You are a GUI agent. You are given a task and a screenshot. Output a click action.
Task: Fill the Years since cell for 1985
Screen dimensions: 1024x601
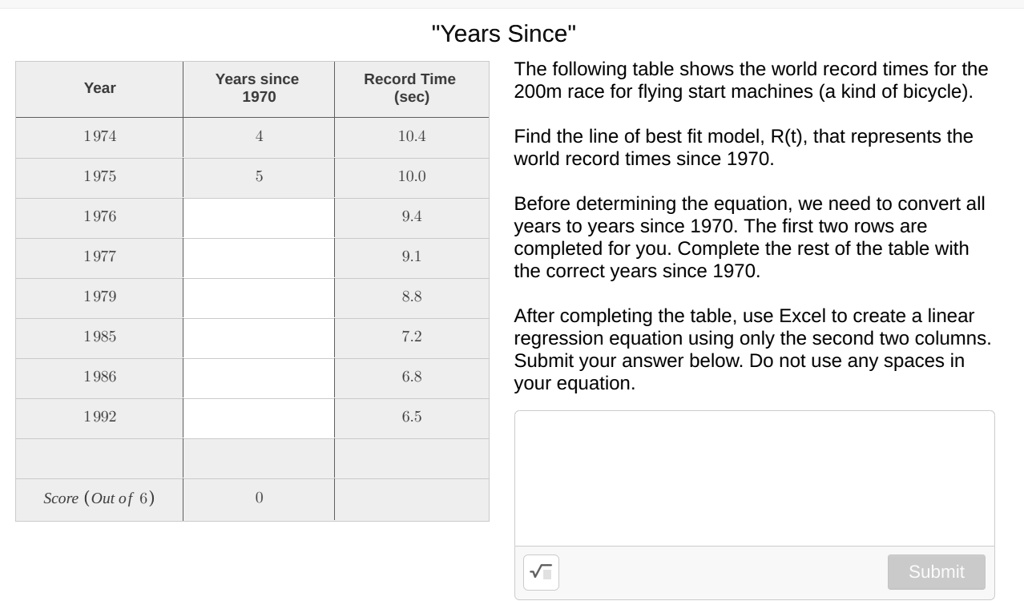point(256,337)
